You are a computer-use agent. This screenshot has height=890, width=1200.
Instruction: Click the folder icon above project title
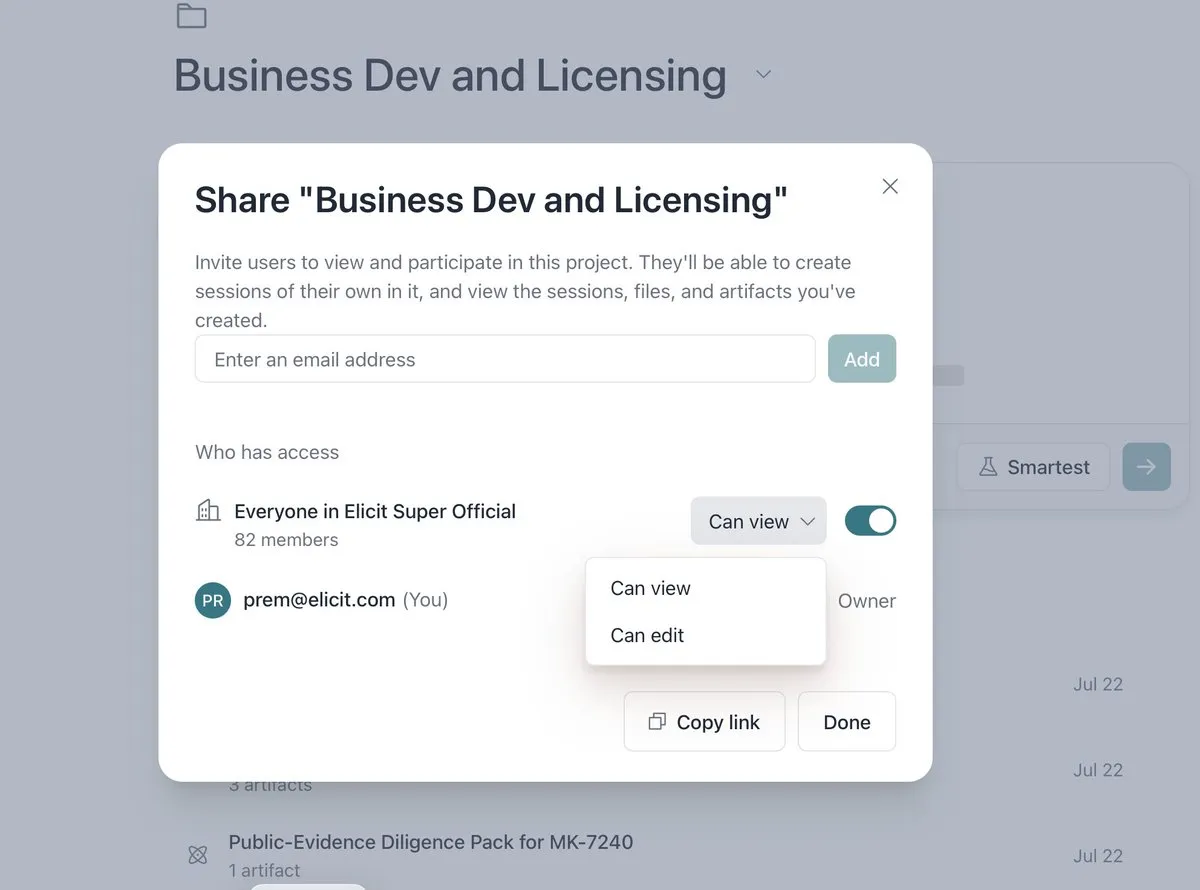click(x=191, y=16)
